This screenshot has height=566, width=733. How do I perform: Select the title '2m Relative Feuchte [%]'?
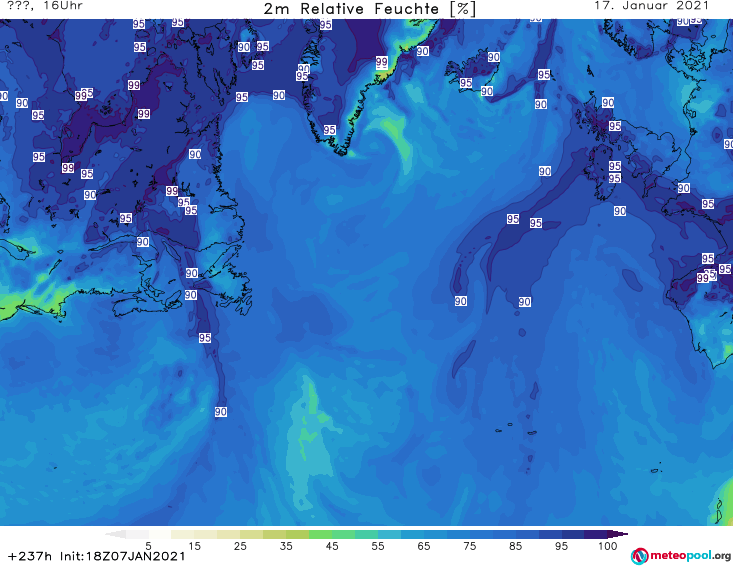[x=370, y=9]
